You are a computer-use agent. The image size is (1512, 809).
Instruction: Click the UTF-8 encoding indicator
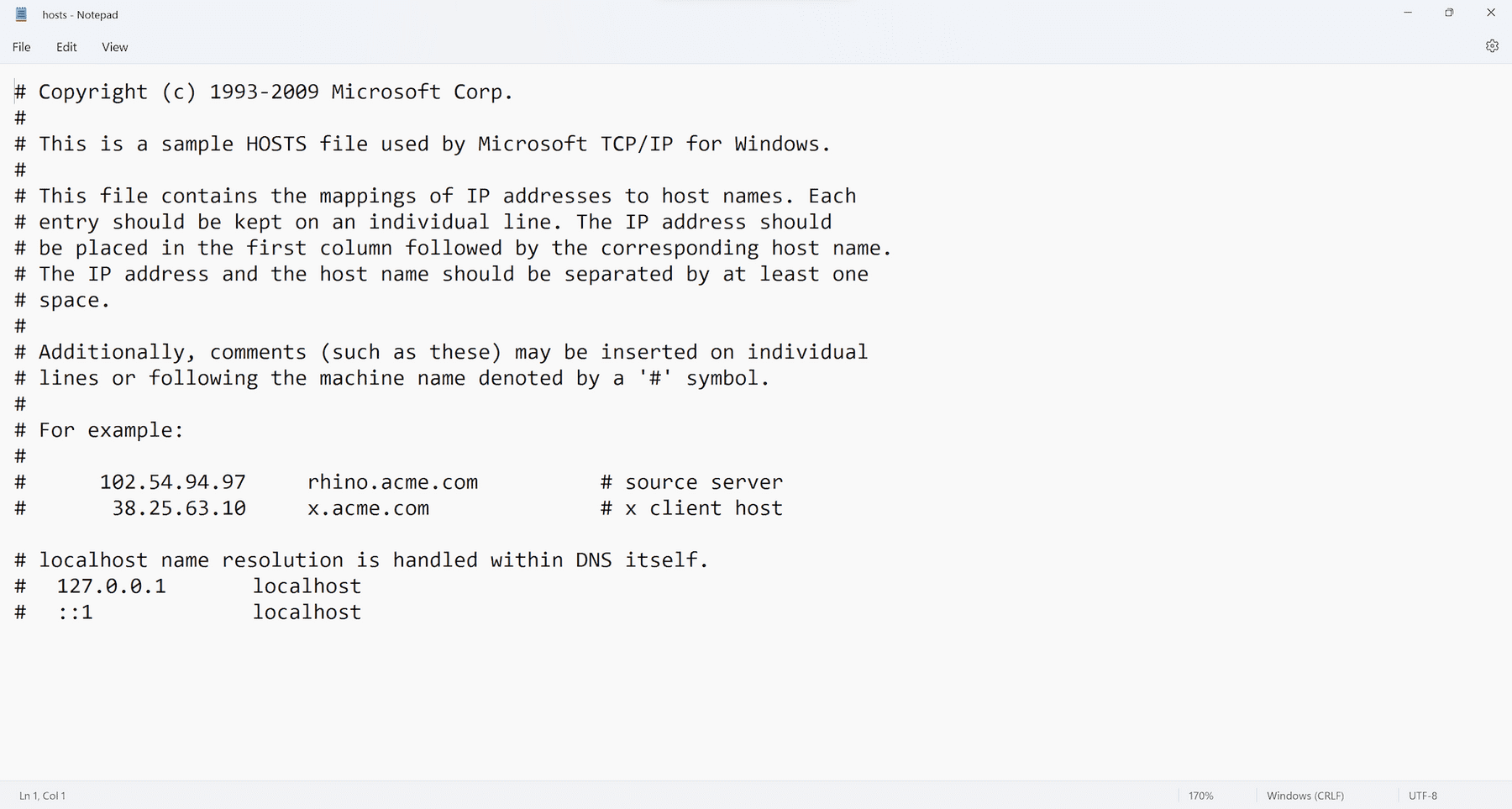1423,796
